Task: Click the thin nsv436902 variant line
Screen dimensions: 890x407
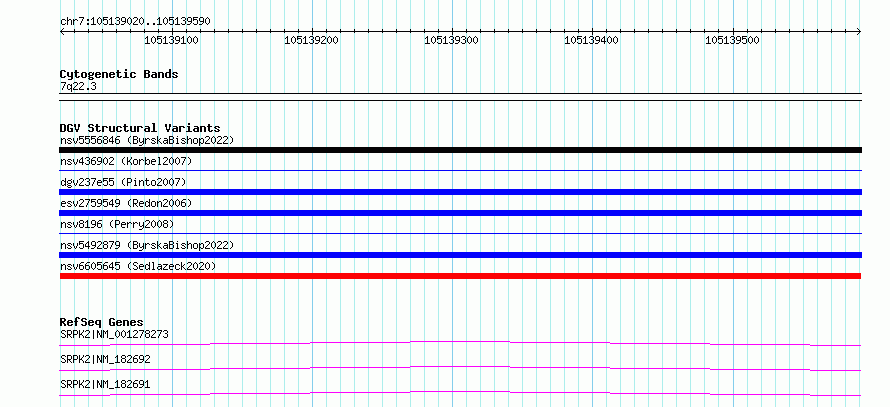Action: tap(460, 170)
